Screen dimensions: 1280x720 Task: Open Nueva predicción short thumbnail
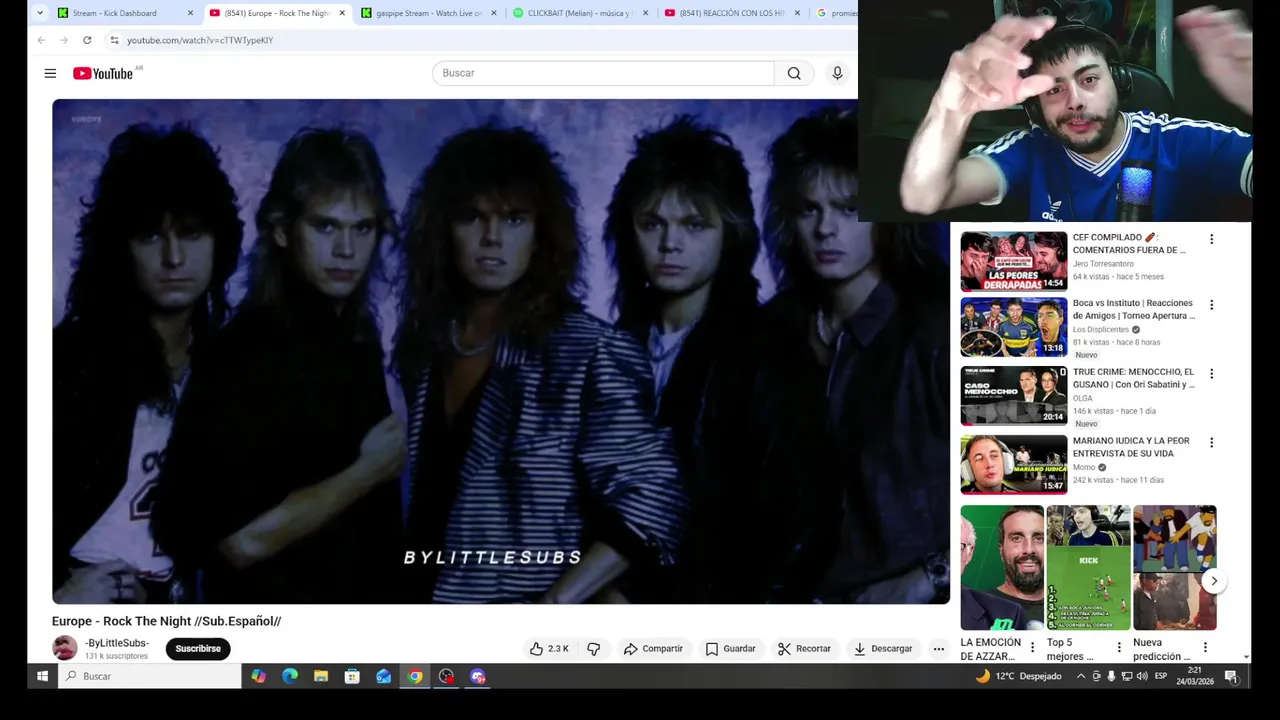(x=1174, y=568)
